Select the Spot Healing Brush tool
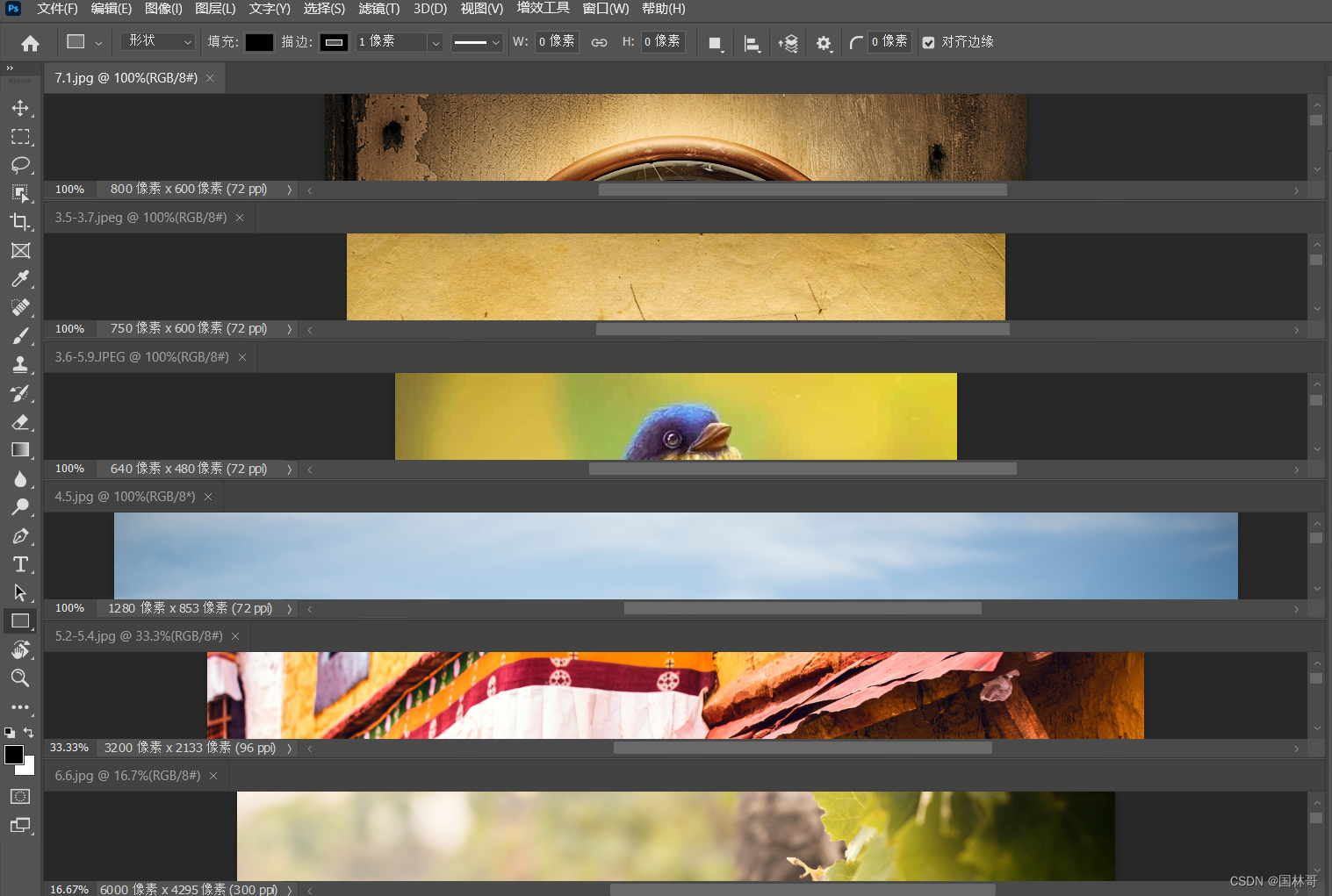 pos(20,307)
